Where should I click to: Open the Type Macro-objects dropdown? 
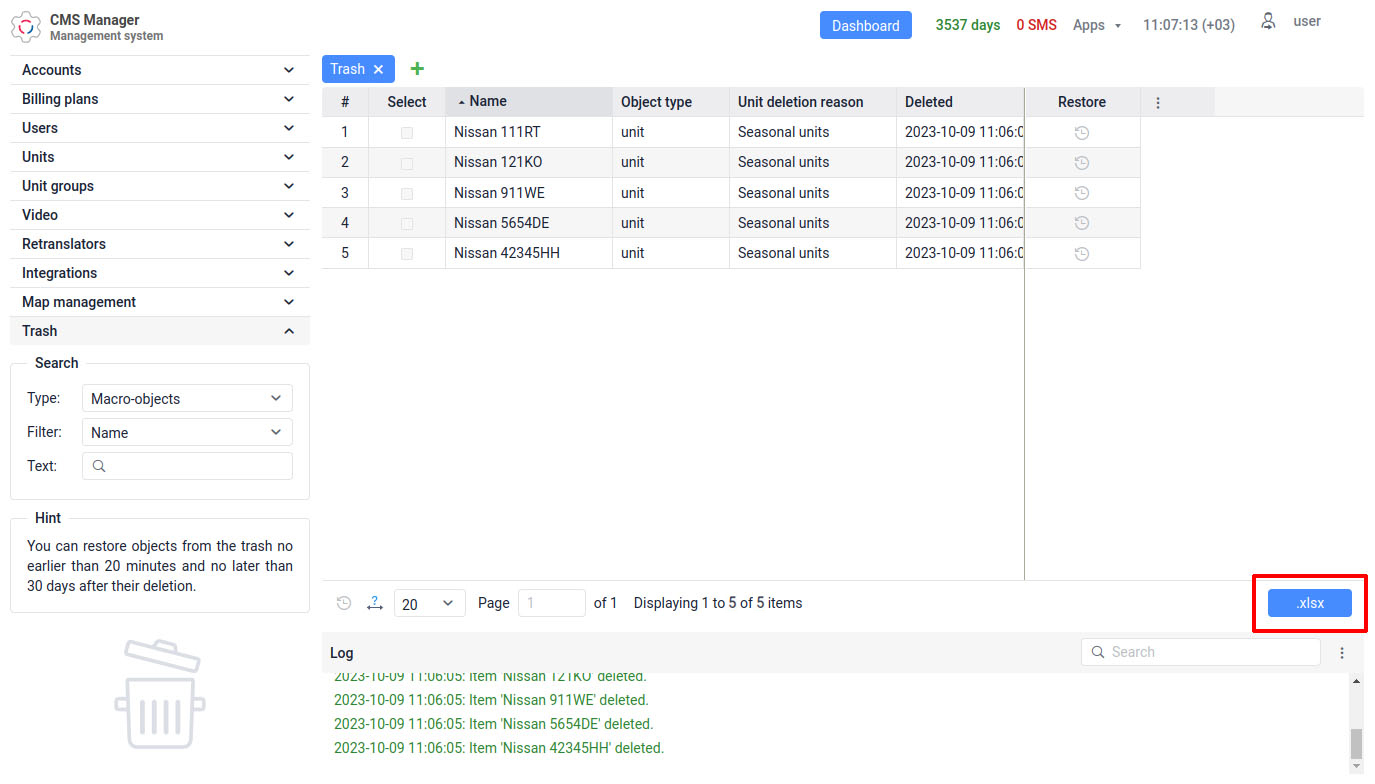tap(187, 398)
